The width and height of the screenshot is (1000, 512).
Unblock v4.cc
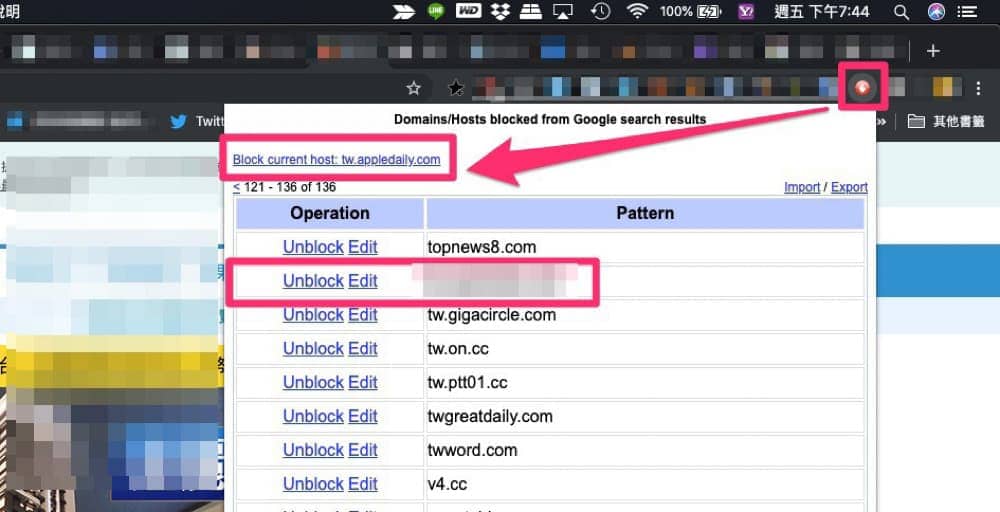click(x=313, y=483)
